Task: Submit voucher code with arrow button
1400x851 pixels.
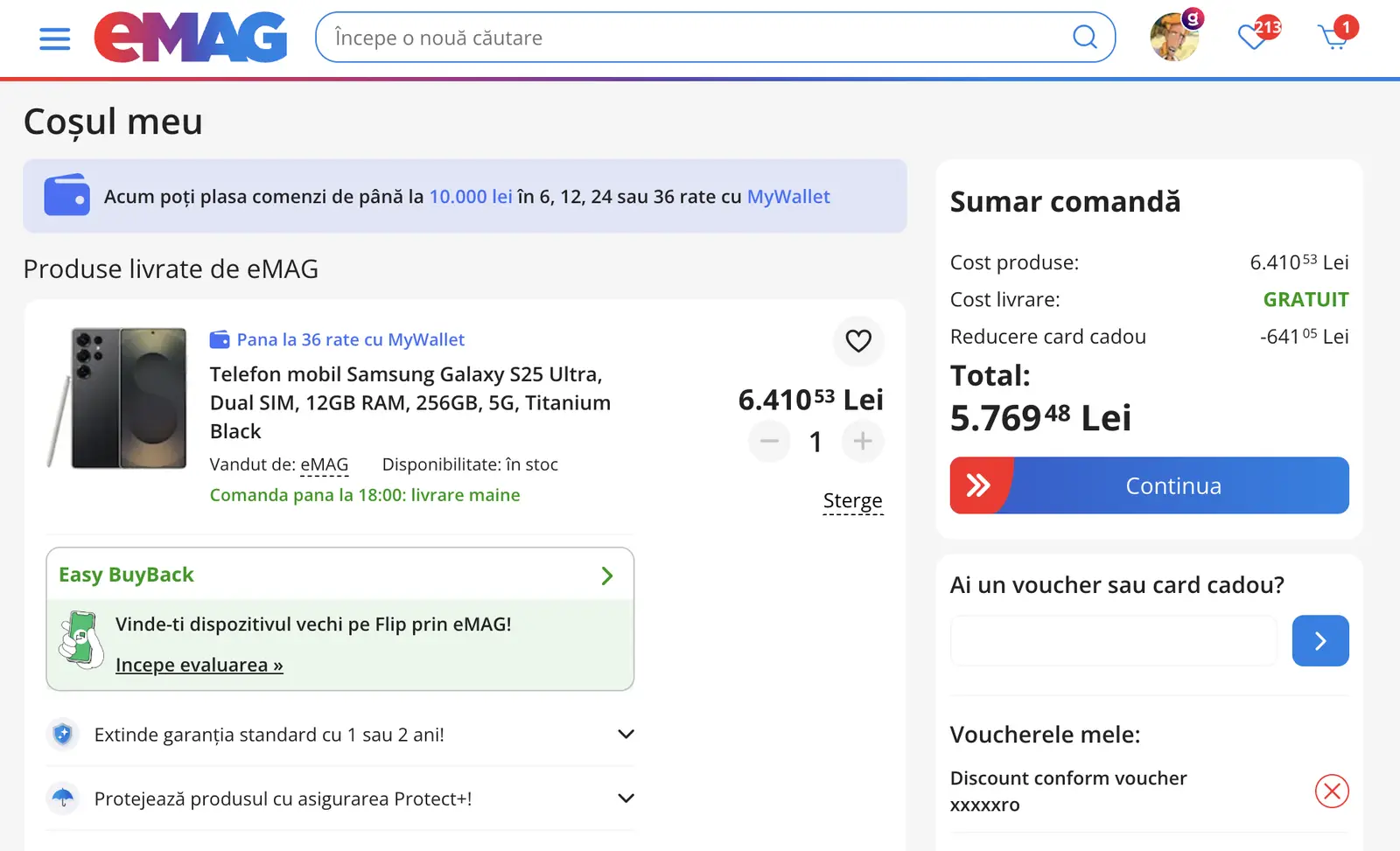Action: [1319, 641]
